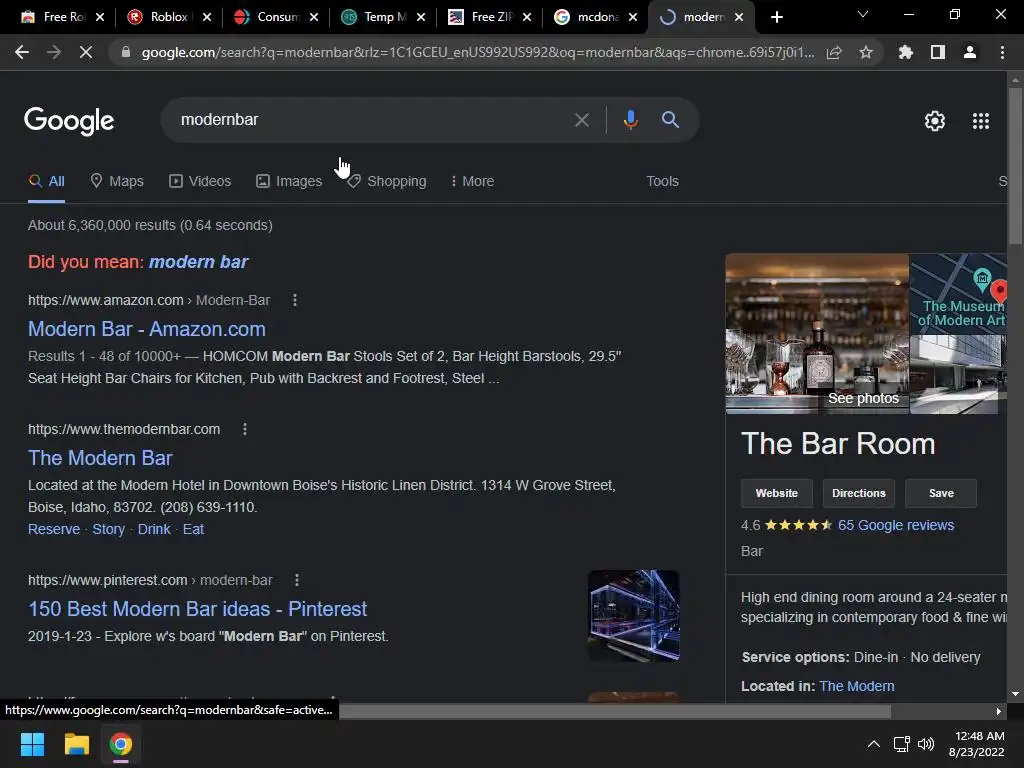Open the Story sitelink
The width and height of the screenshot is (1024, 768).
pos(108,529)
